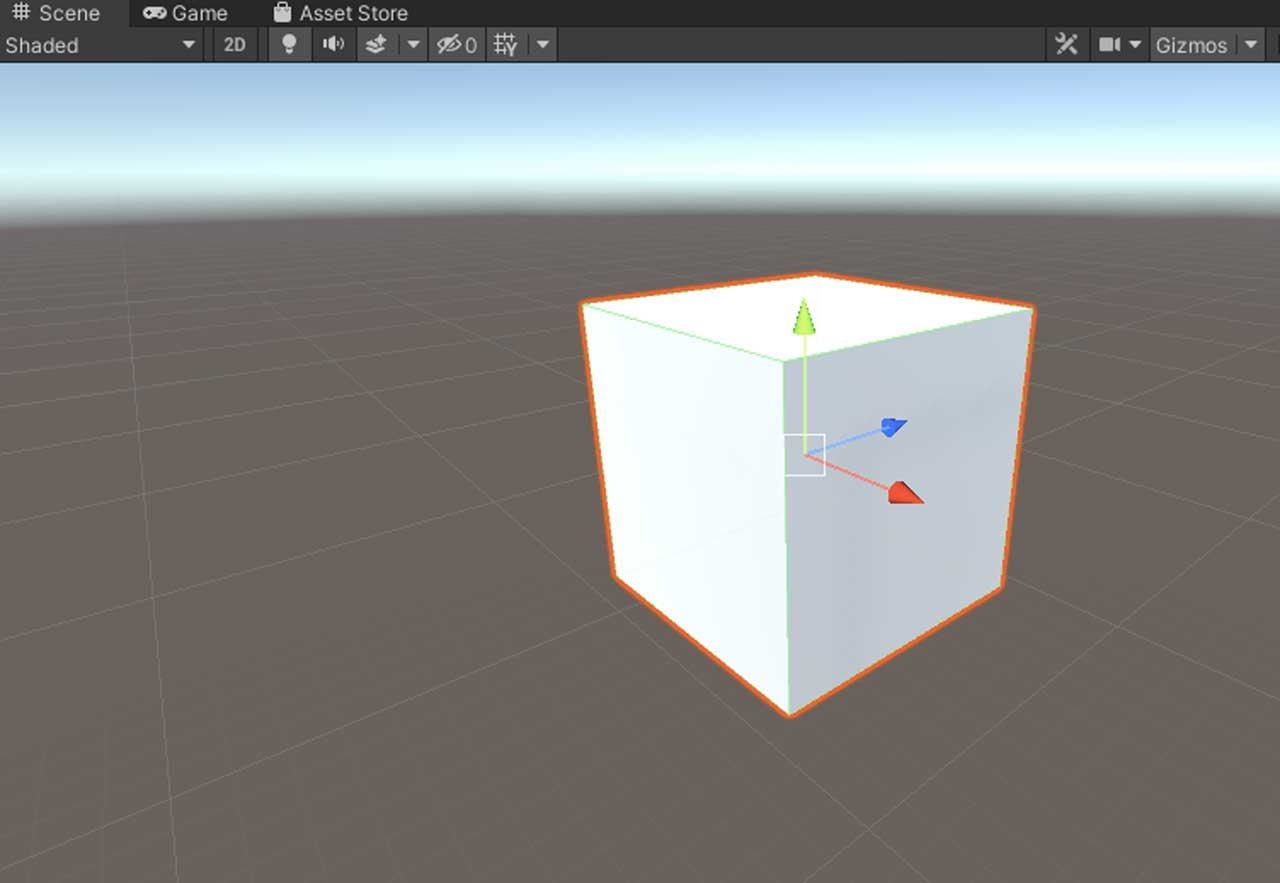This screenshot has width=1280, height=883.
Task: Toggle scene lighting with the bulb icon
Action: tap(288, 44)
